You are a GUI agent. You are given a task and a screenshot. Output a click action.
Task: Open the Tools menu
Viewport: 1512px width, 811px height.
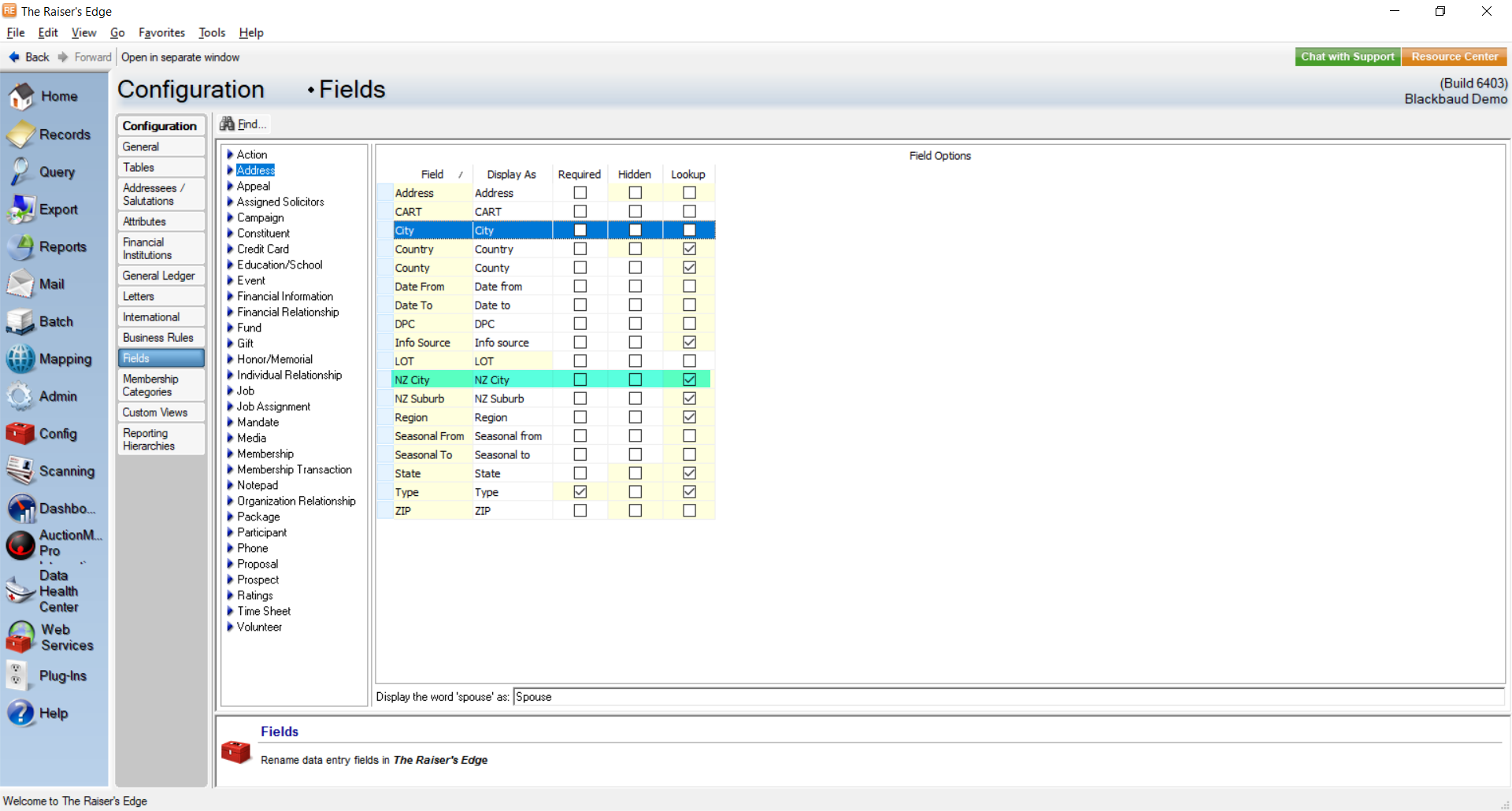pyautogui.click(x=211, y=32)
